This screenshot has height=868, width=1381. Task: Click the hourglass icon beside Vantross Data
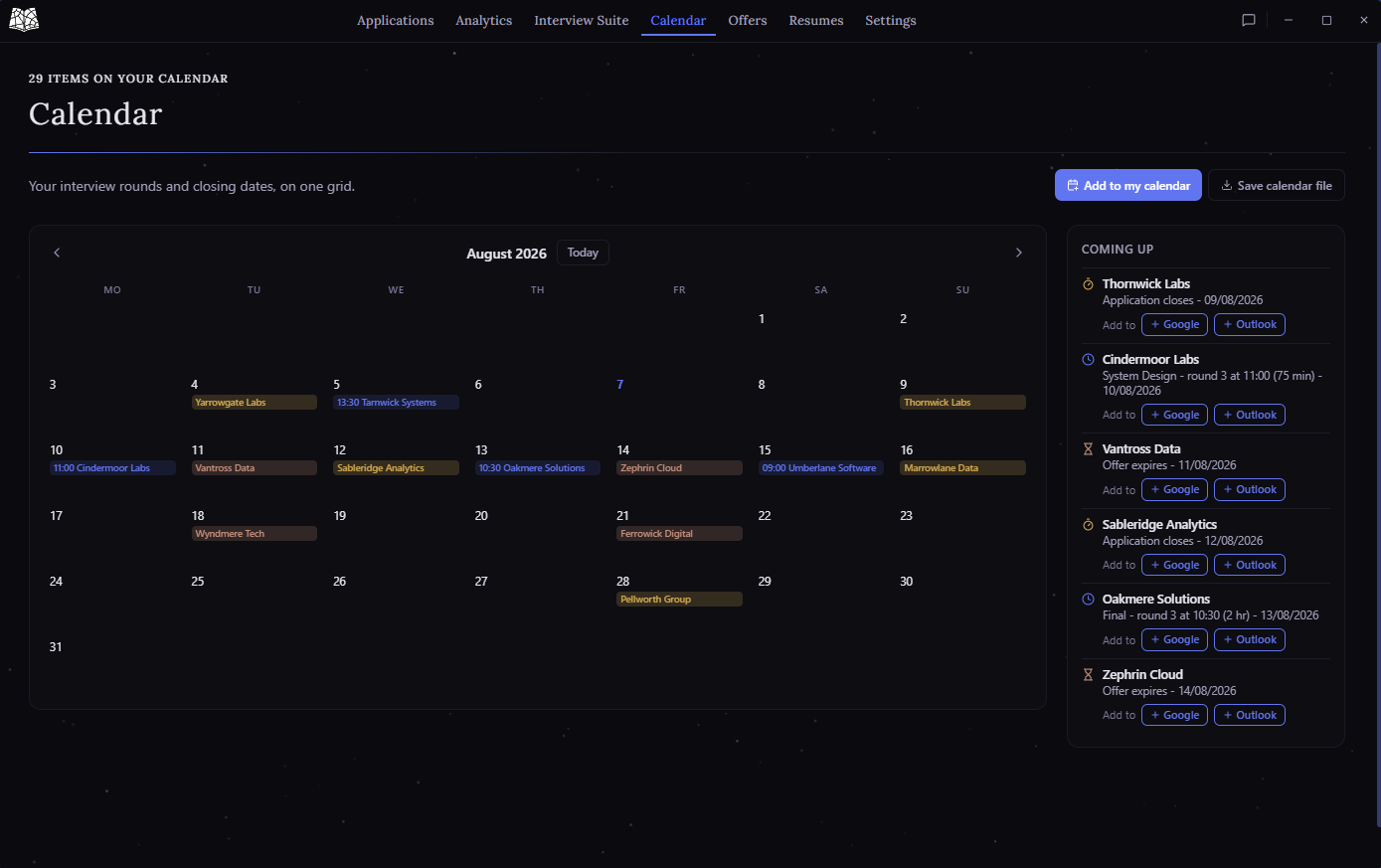pos(1088,449)
